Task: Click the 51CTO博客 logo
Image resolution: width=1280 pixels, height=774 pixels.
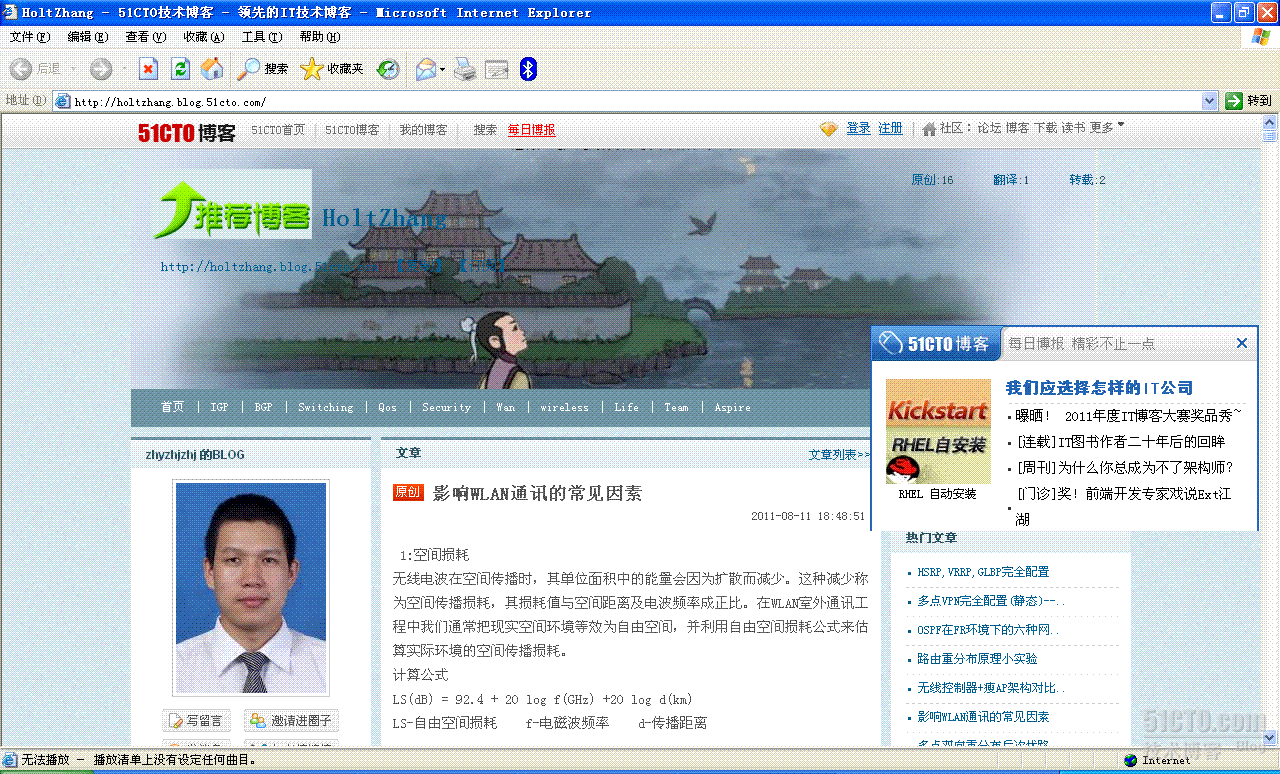Action: [187, 132]
